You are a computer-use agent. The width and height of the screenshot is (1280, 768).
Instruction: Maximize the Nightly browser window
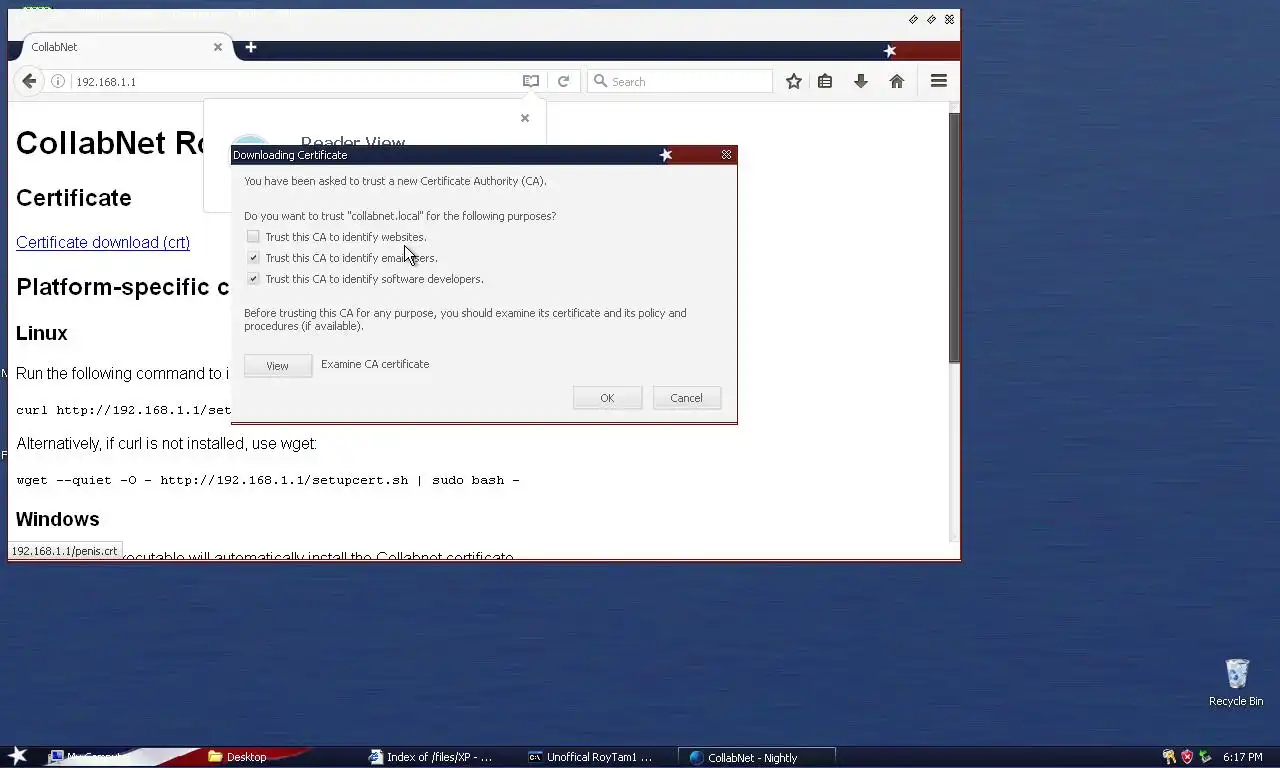[931, 19]
